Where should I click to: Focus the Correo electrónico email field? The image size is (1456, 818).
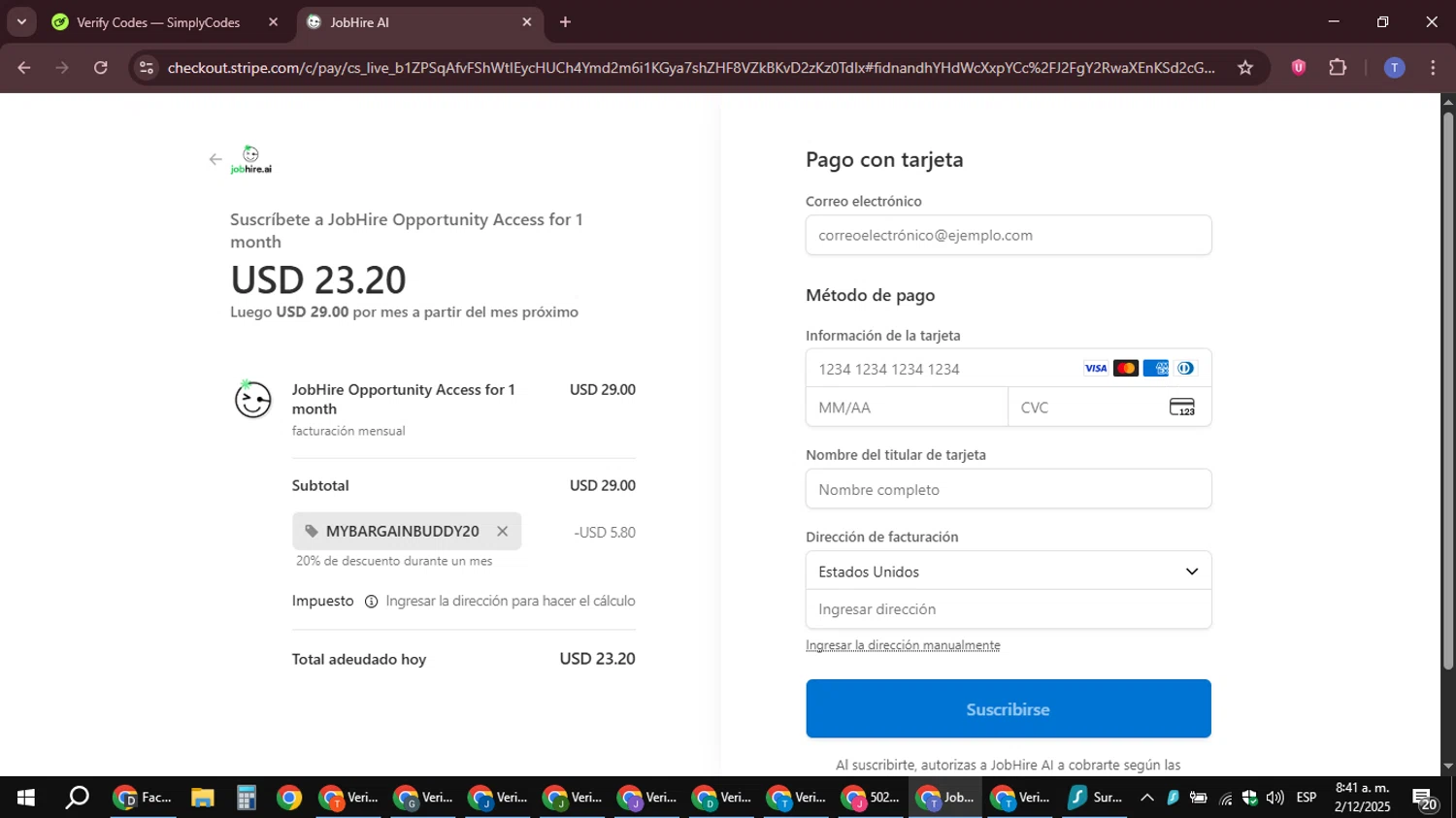(1009, 236)
